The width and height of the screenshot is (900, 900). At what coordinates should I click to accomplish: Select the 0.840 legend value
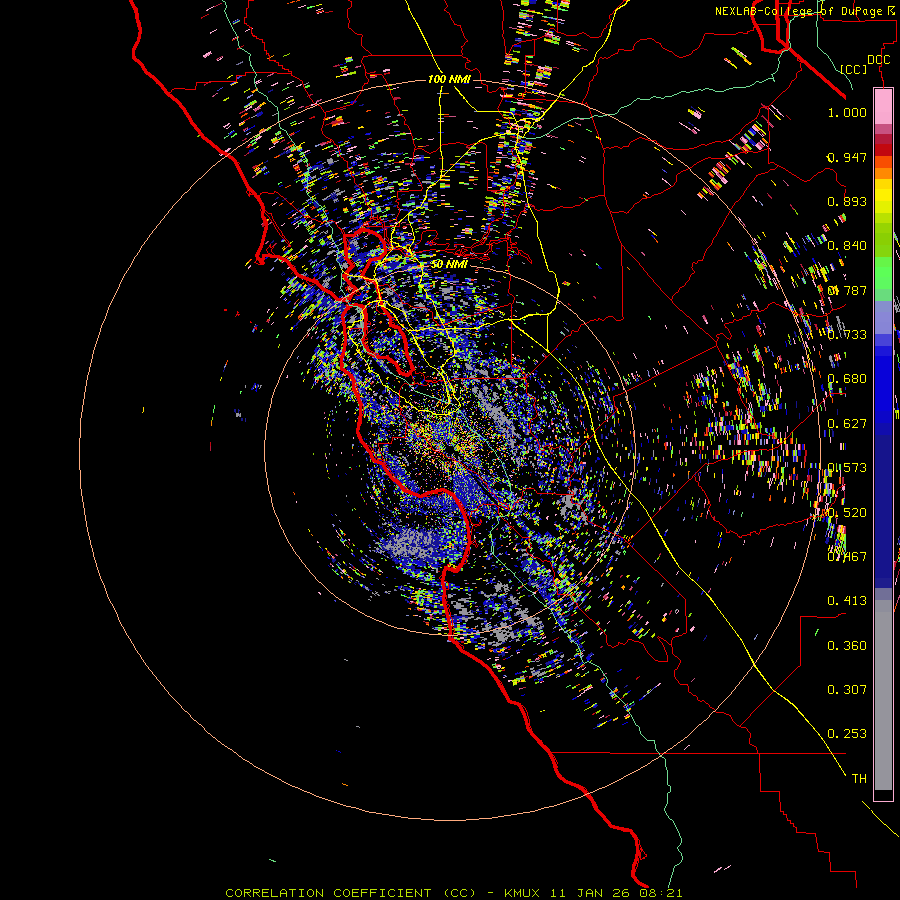pyautogui.click(x=847, y=246)
